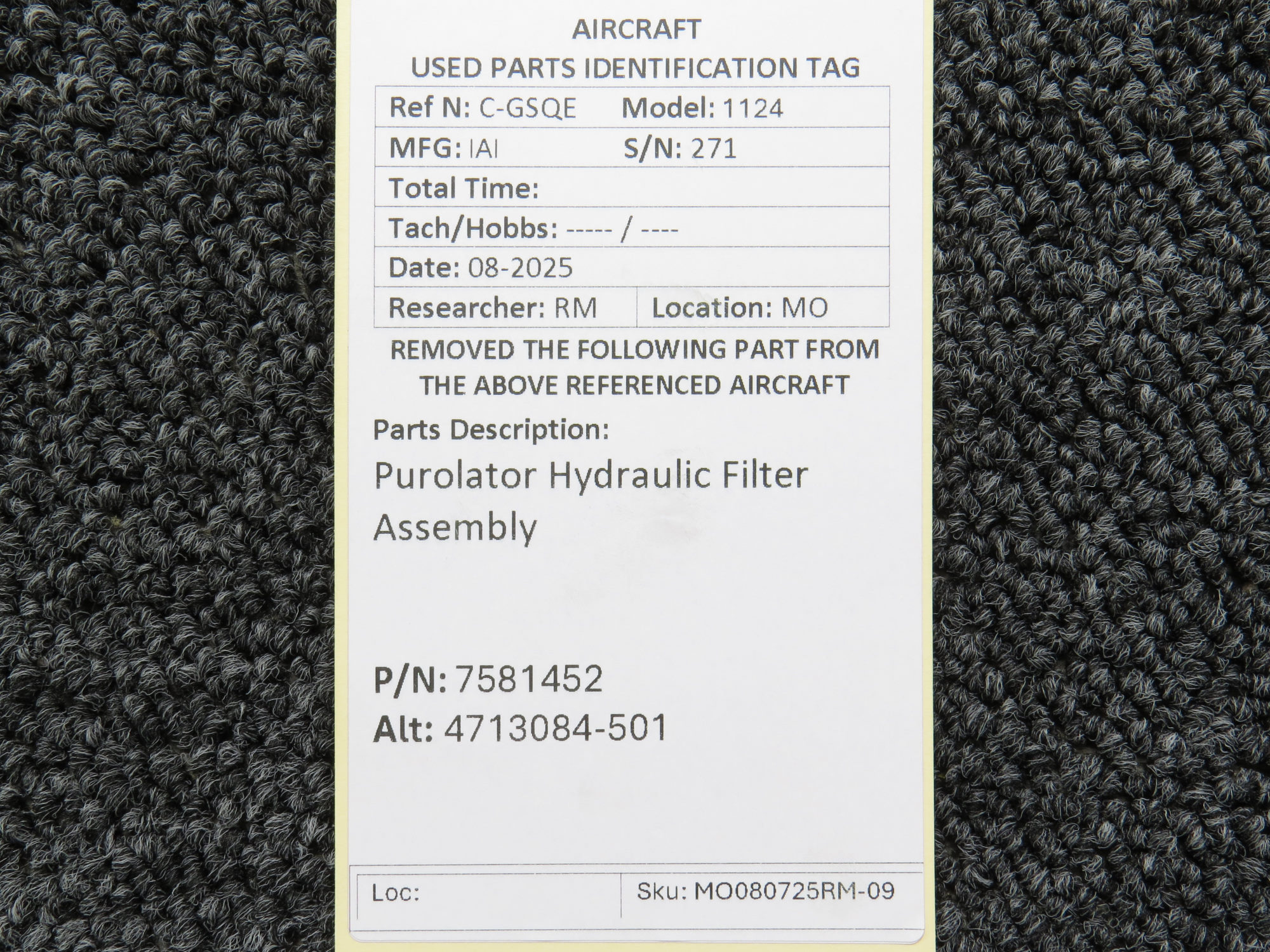Click THE ABOVE REFERENCED AIRCRAFT line
This screenshot has width=1270, height=952.
coord(634,385)
